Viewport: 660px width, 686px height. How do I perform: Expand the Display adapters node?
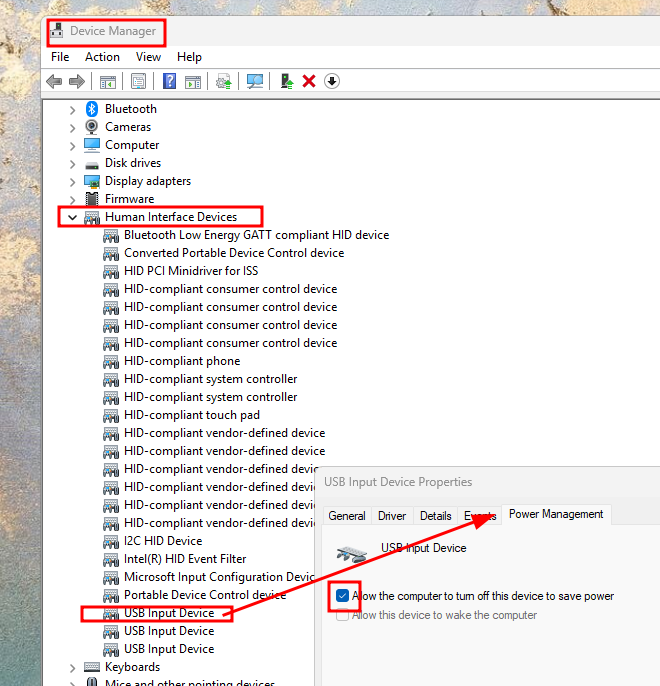click(72, 181)
